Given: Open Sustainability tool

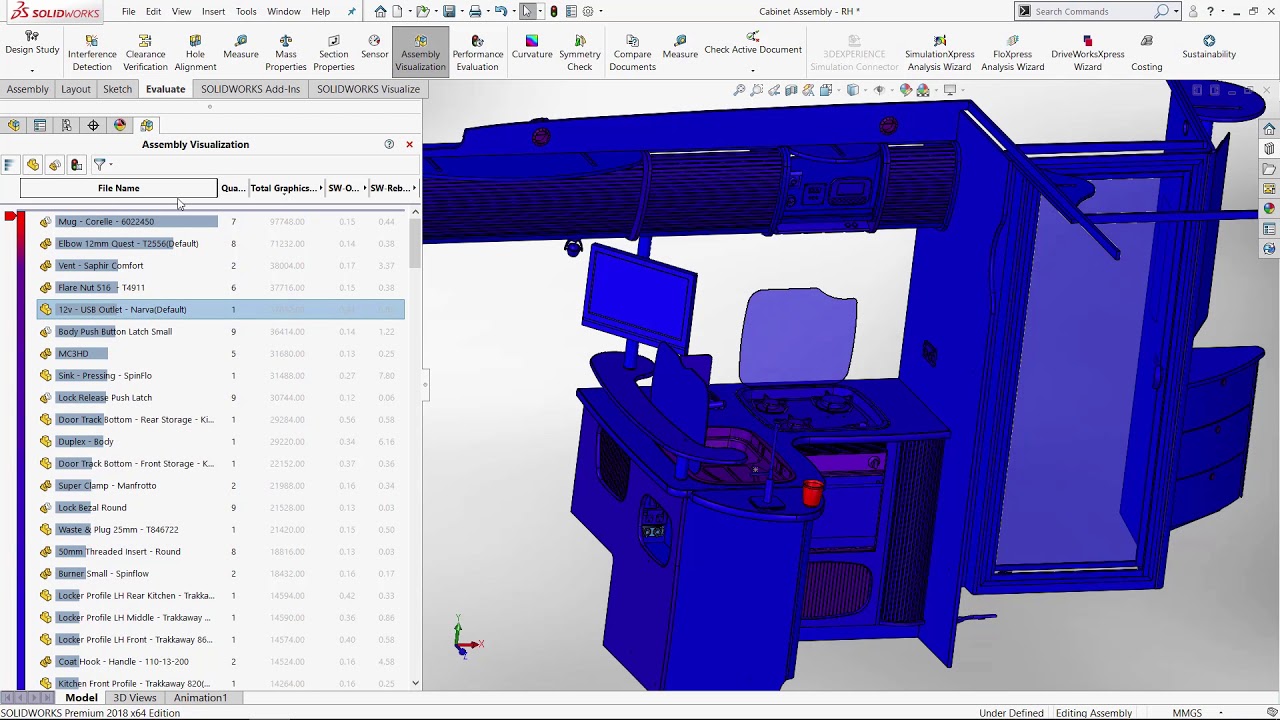Looking at the screenshot, I should coord(1209,47).
